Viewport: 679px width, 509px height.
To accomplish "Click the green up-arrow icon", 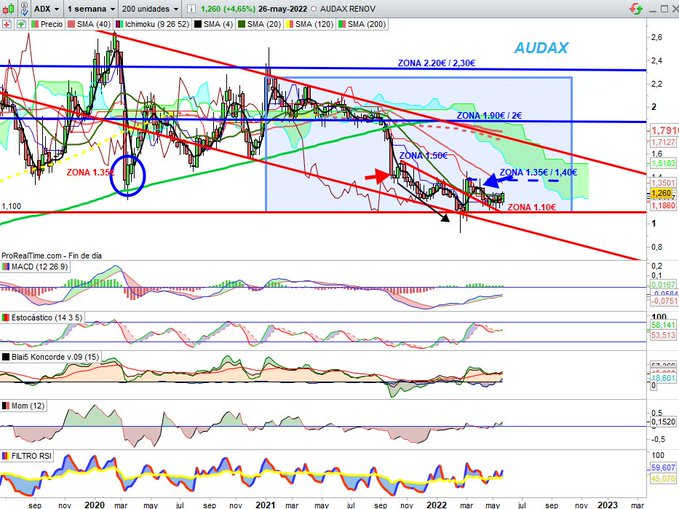I will [21, 24].
